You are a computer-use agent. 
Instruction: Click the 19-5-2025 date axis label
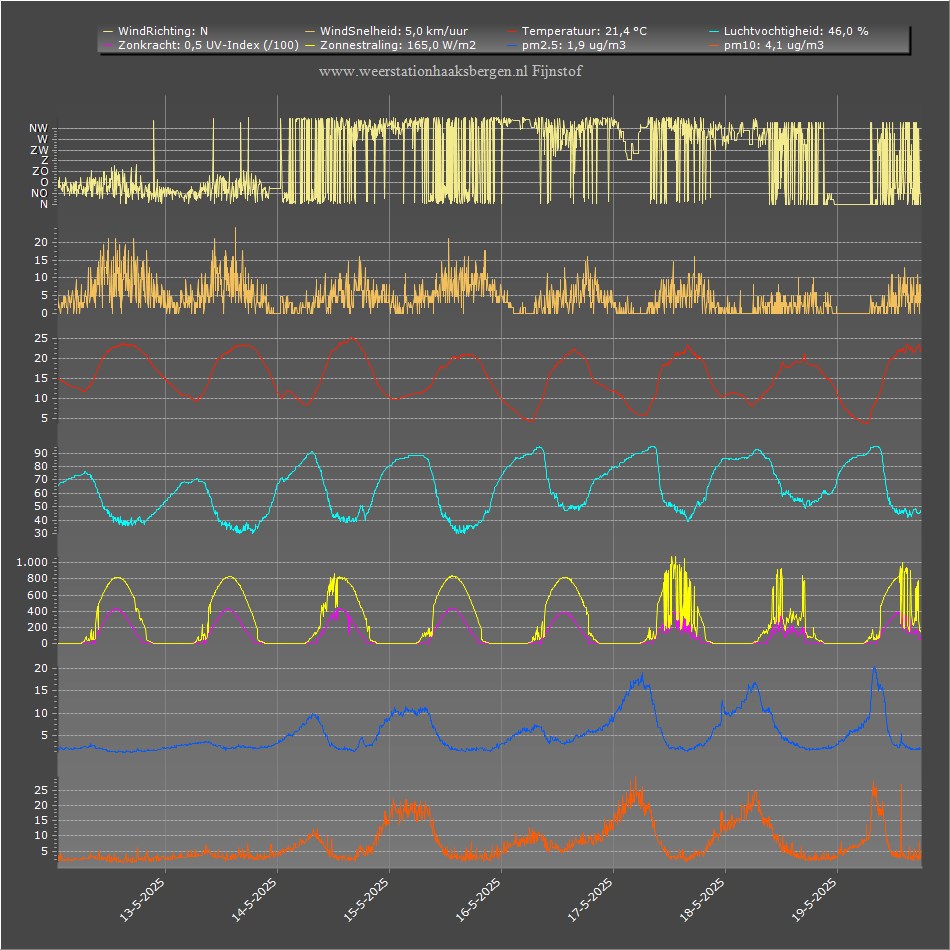(815, 900)
